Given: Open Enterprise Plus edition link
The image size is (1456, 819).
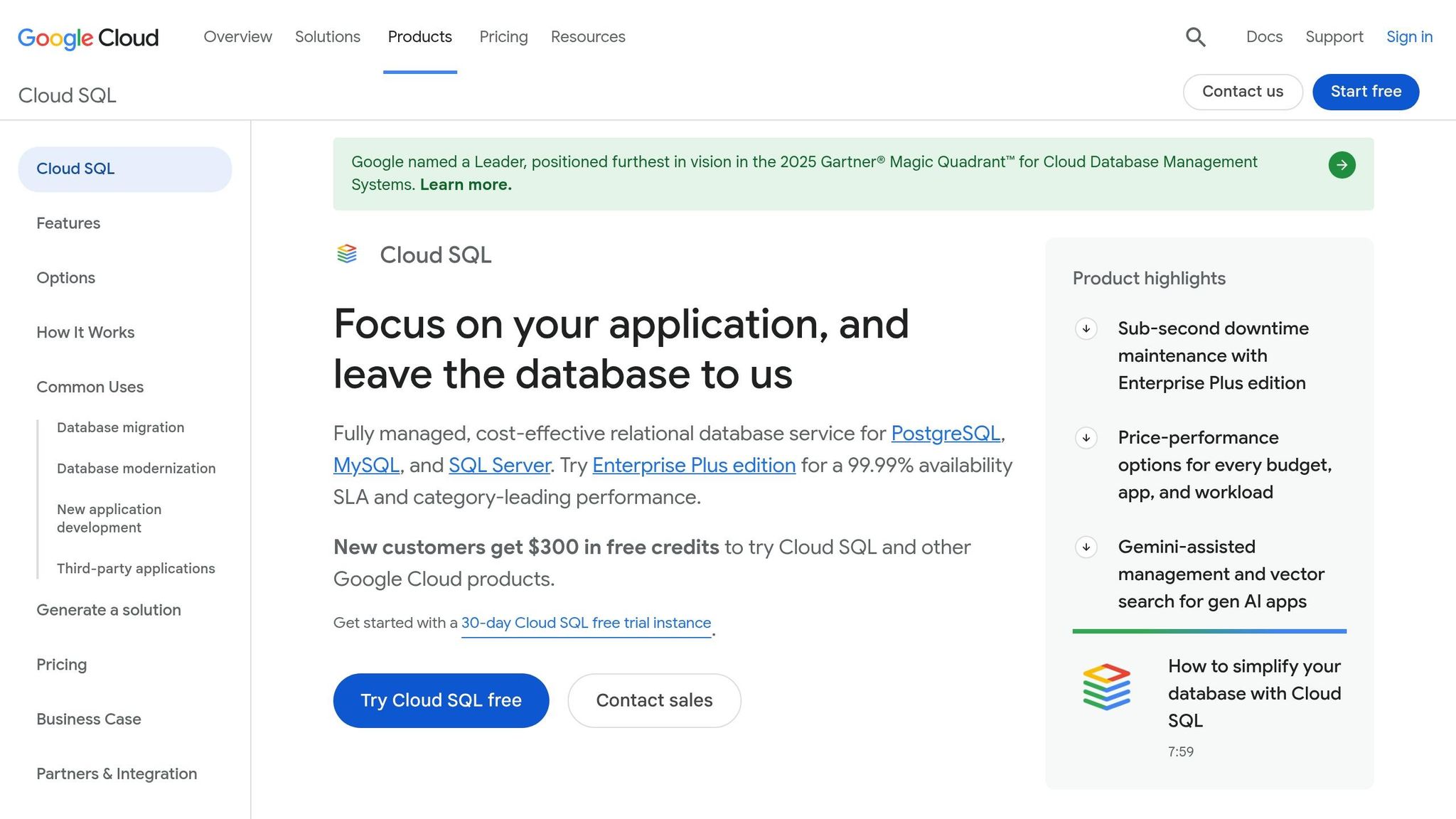Looking at the screenshot, I should 694,466.
